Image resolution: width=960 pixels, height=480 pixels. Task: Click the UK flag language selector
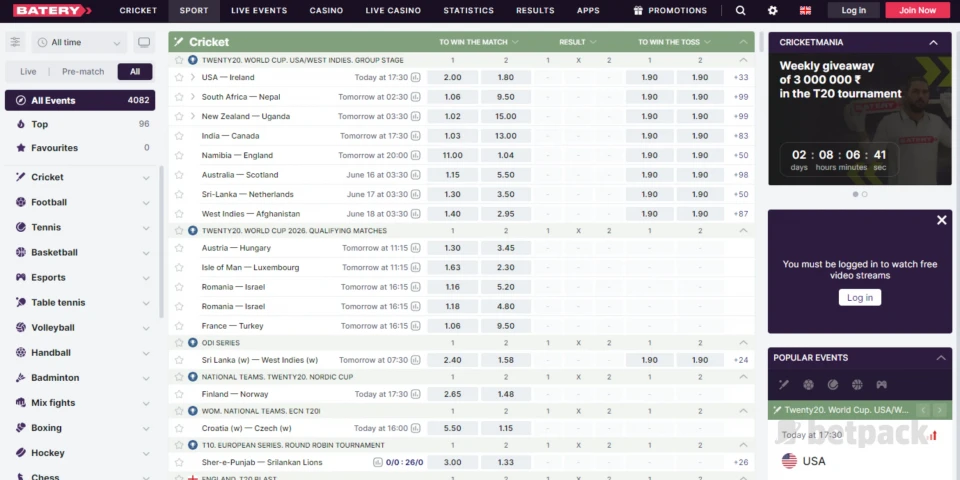(x=805, y=11)
